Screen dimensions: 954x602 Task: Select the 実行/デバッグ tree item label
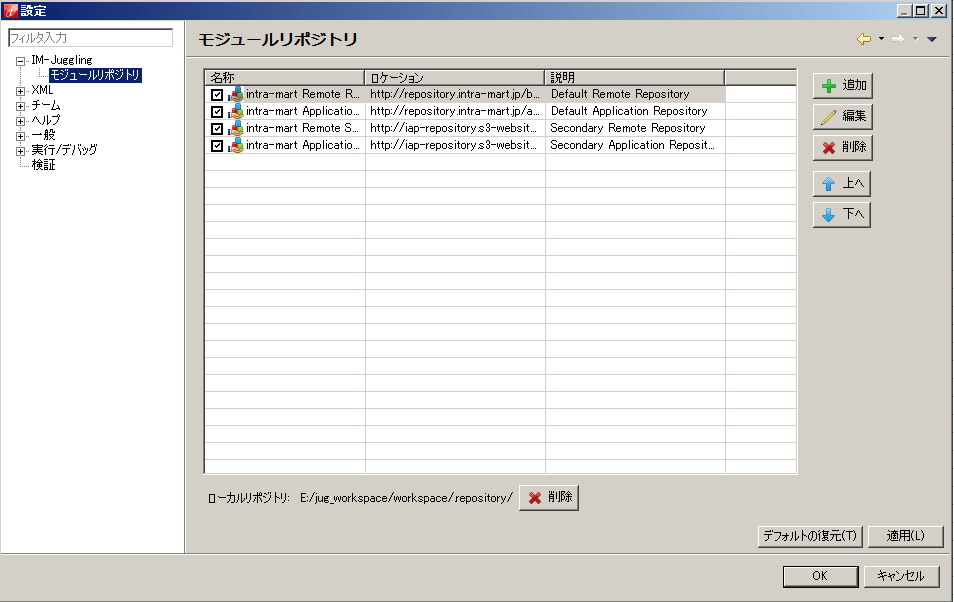(x=64, y=150)
